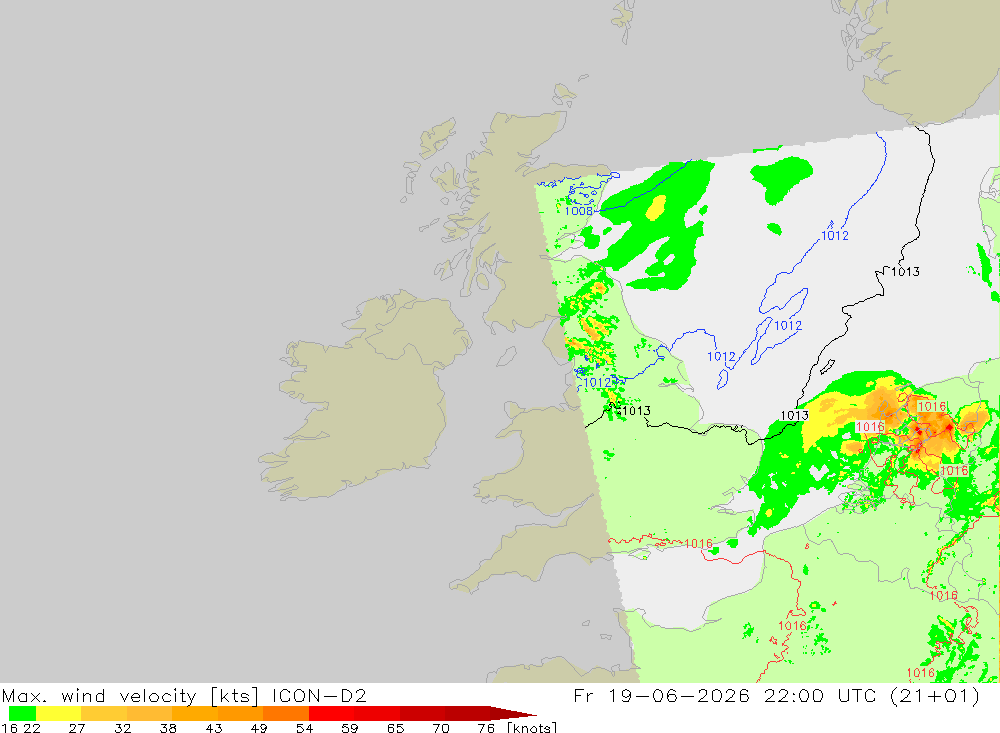Click the legend value "27"
This screenshot has width=1000, height=733.
(77, 728)
